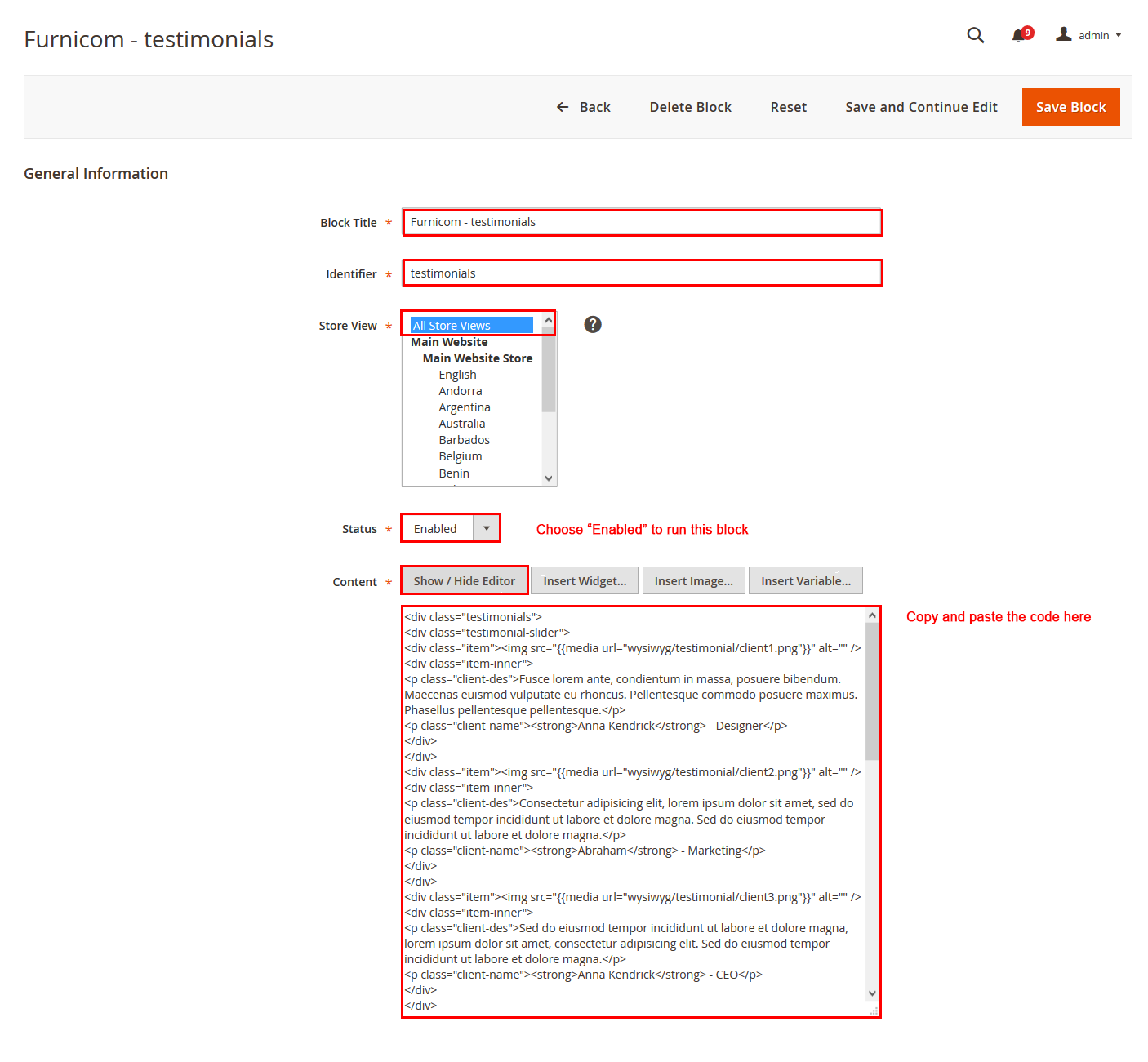Click store view list scroll-up arrow
Screen dimensions: 1148x1062
(549, 320)
